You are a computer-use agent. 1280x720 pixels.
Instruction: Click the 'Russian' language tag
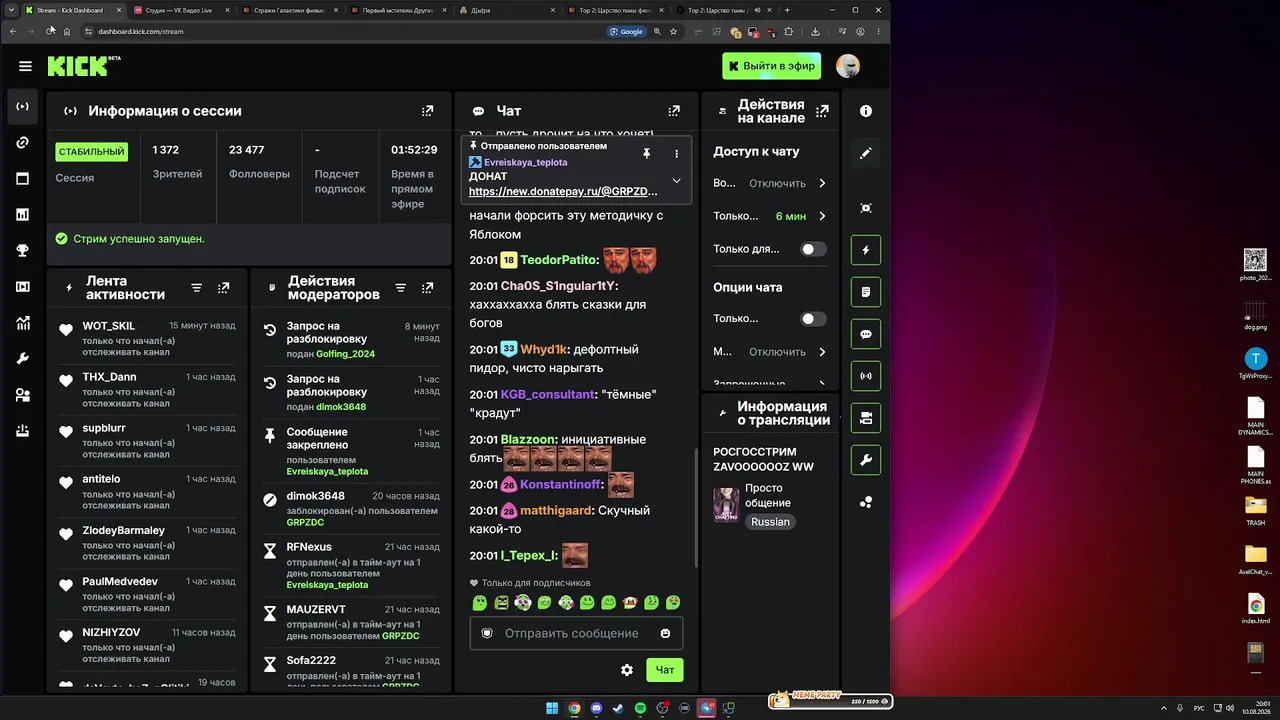click(770, 522)
